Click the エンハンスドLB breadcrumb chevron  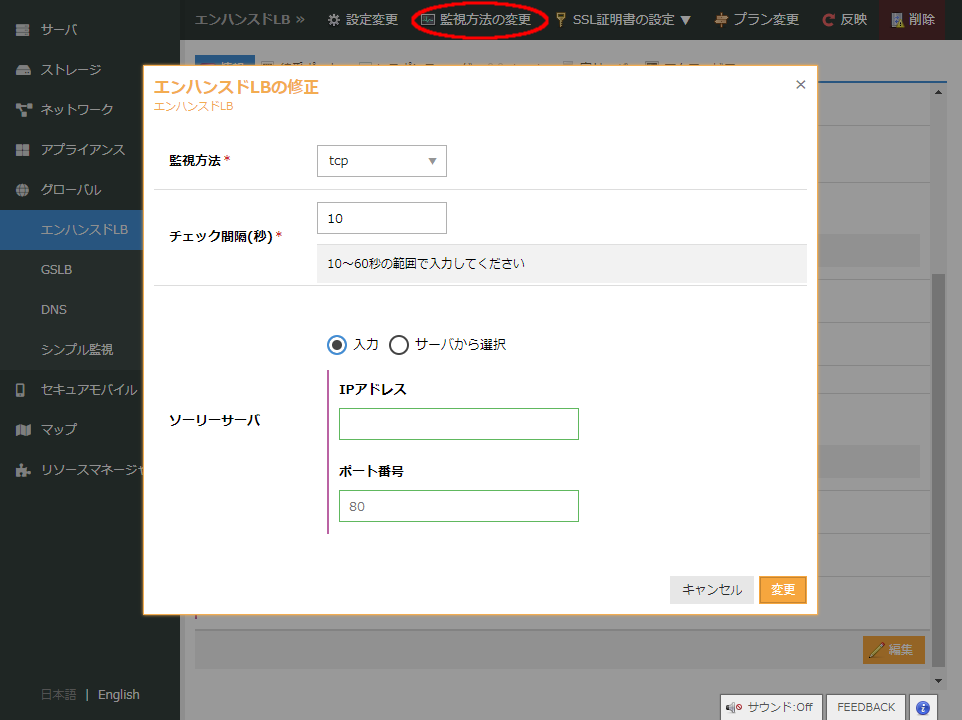(x=298, y=19)
